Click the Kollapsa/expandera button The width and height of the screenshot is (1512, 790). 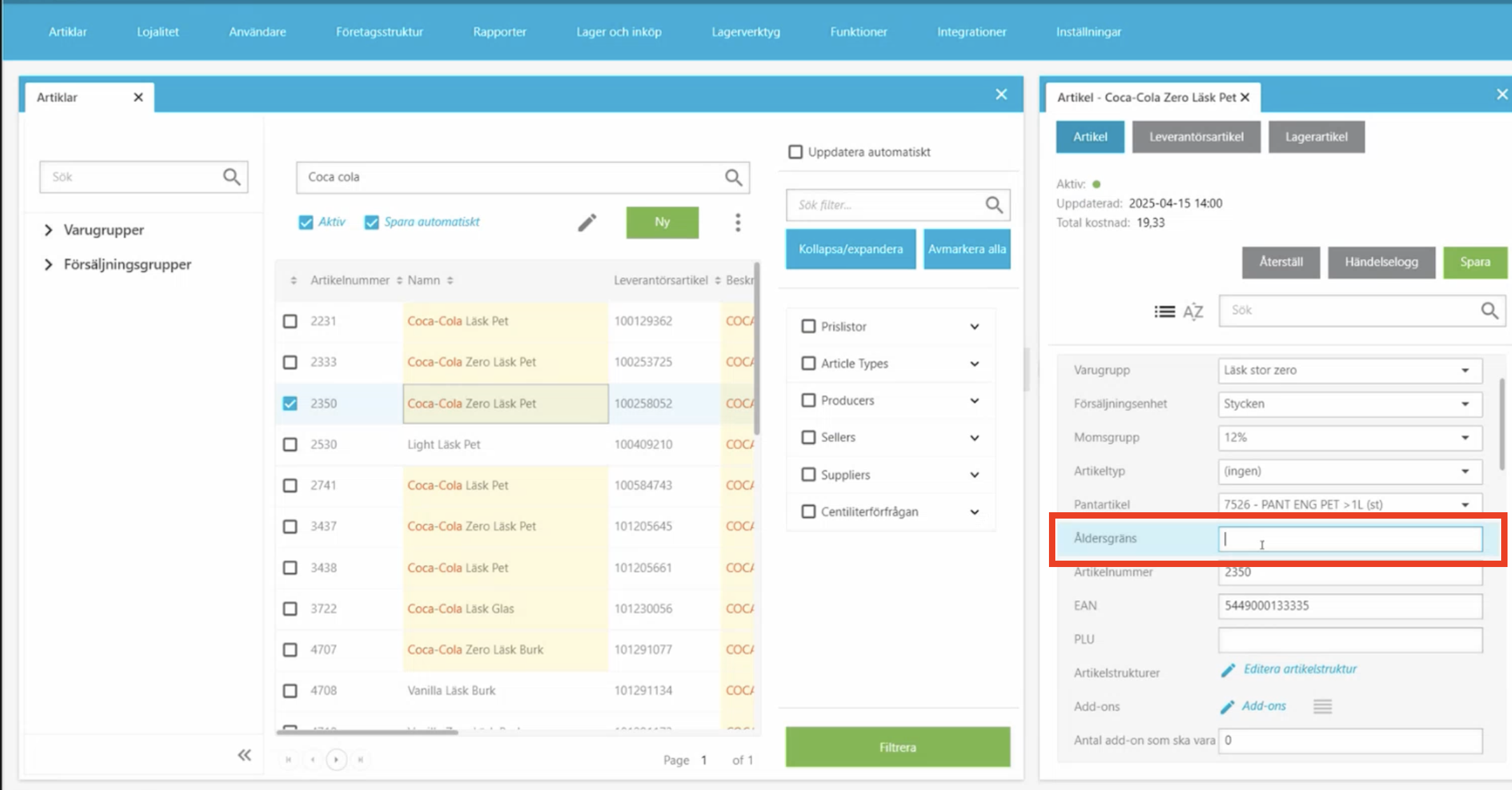850,249
